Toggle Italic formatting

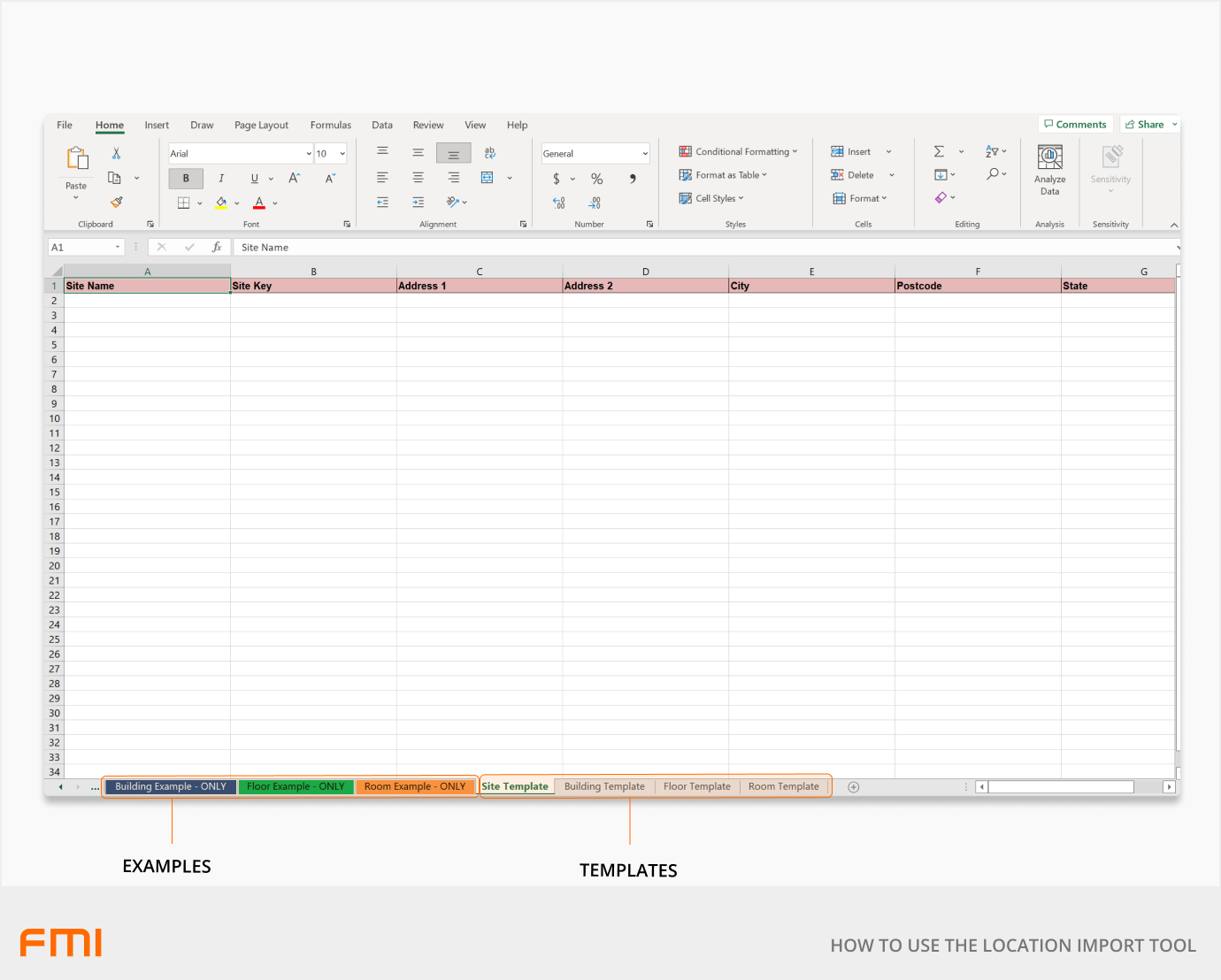[x=220, y=178]
